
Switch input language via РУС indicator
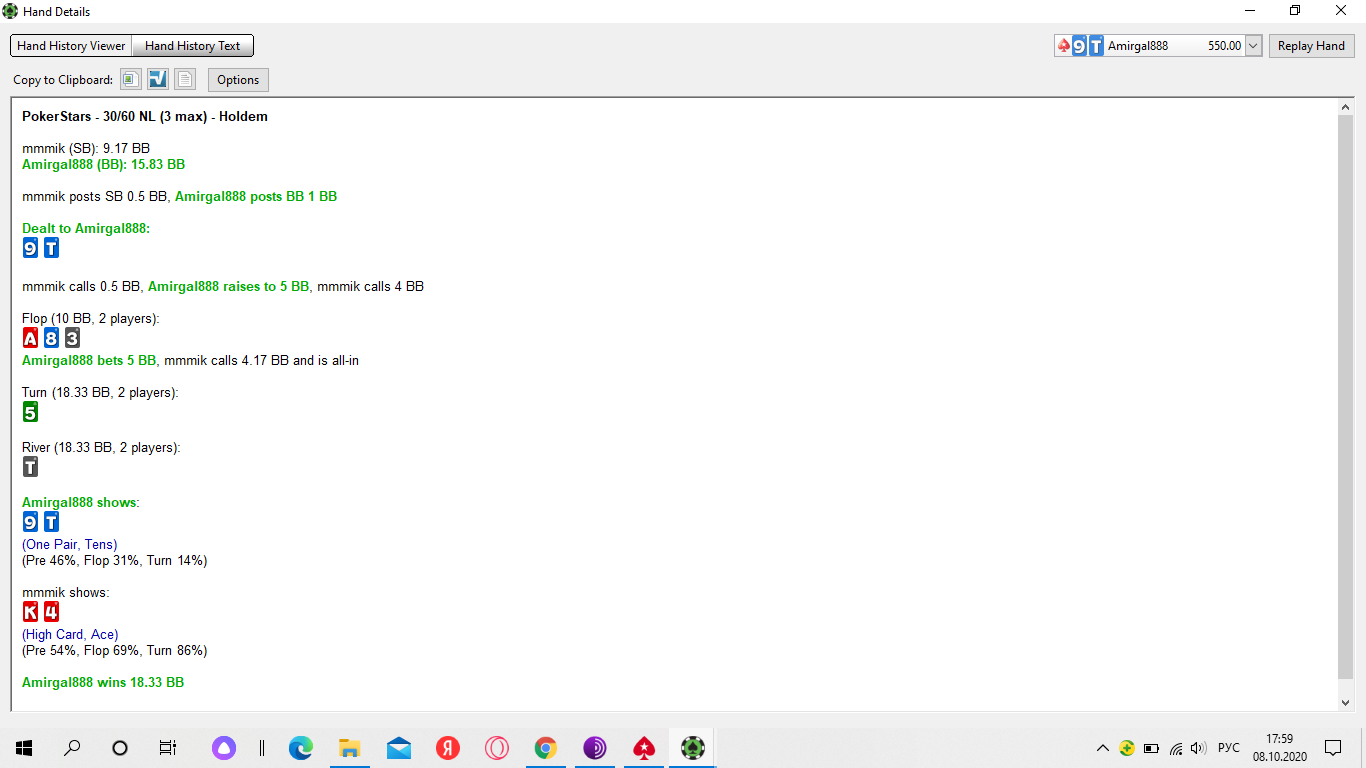[1229, 748]
